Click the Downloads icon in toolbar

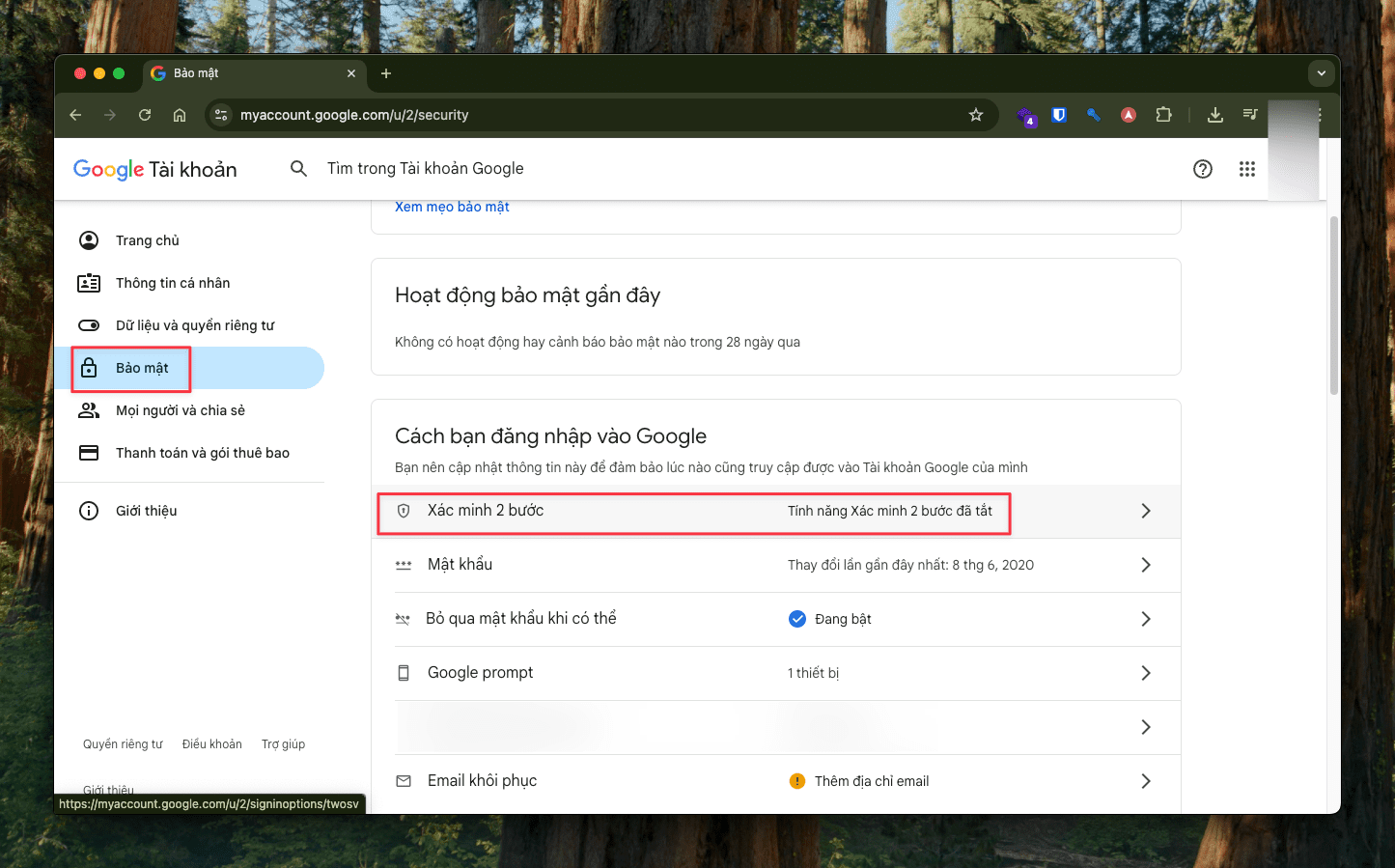click(1214, 115)
